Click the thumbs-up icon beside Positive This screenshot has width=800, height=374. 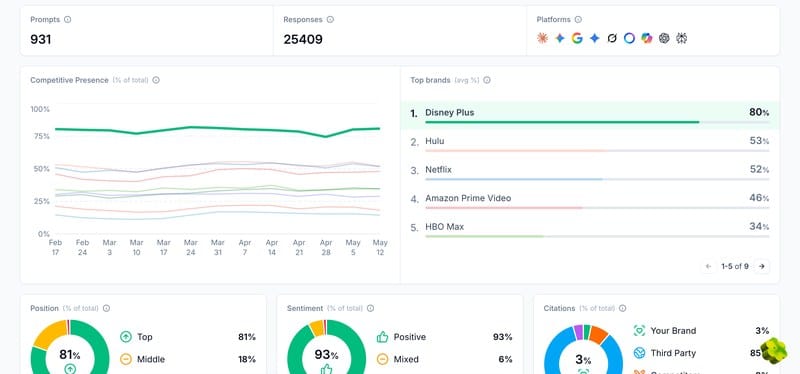[383, 337]
